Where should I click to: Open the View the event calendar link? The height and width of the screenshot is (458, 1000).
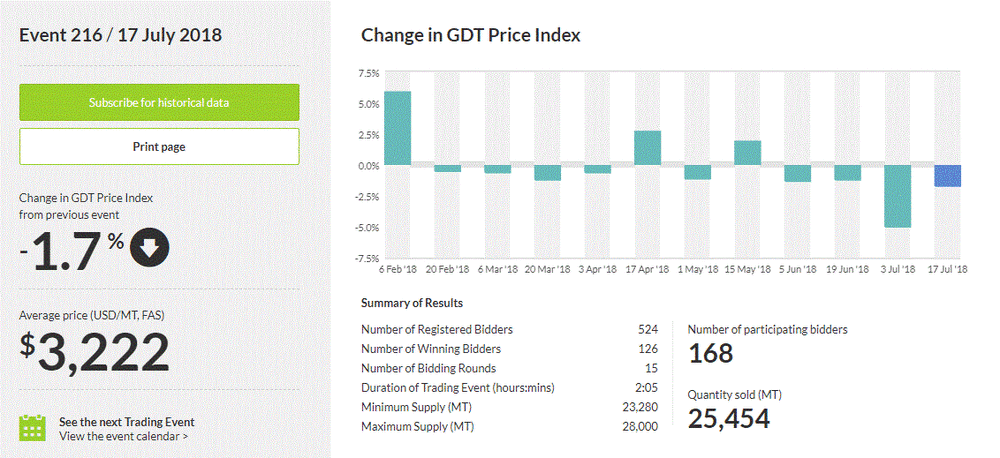(123, 436)
